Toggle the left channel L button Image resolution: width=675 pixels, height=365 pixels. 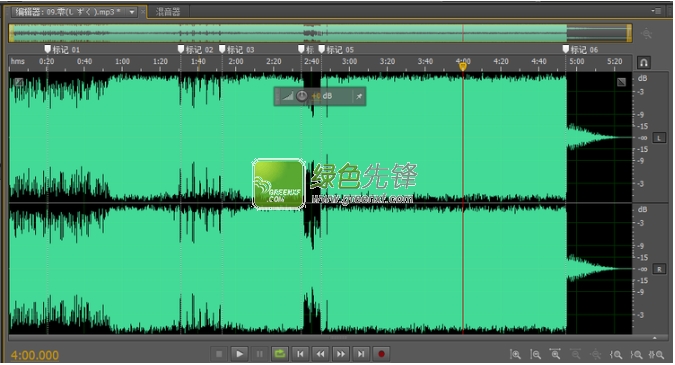pos(659,138)
